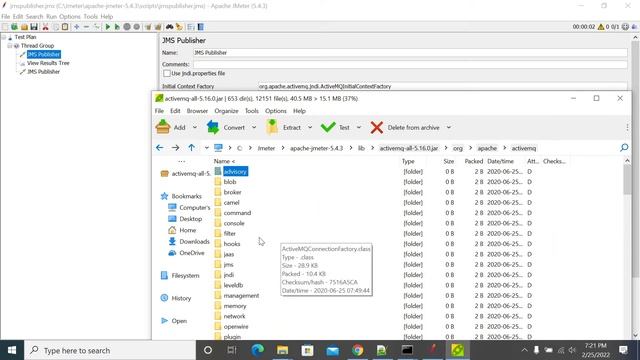Image resolution: width=640 pixels, height=360 pixels.
Task: Open the Convert dropdown arrow
Action: coord(254,127)
